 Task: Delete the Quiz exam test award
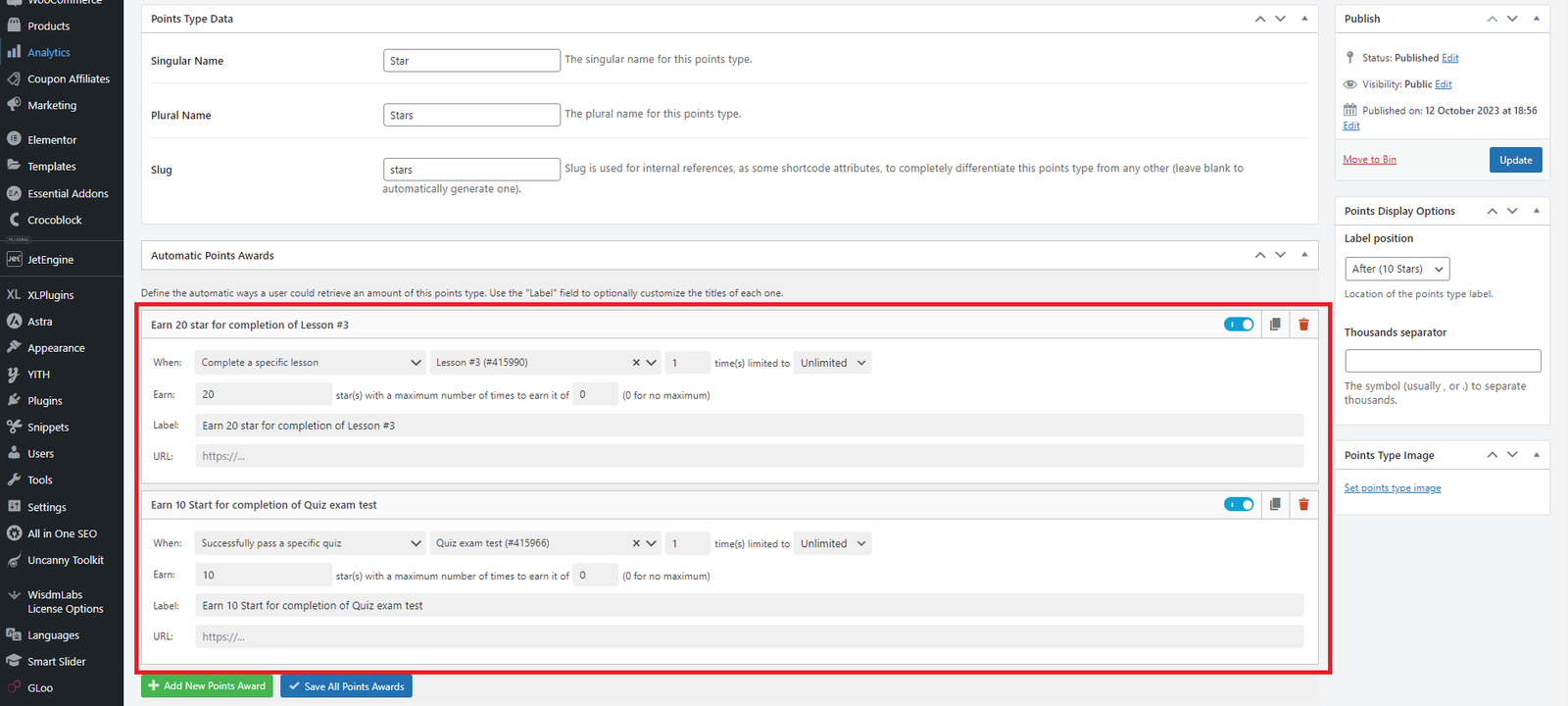(1303, 505)
